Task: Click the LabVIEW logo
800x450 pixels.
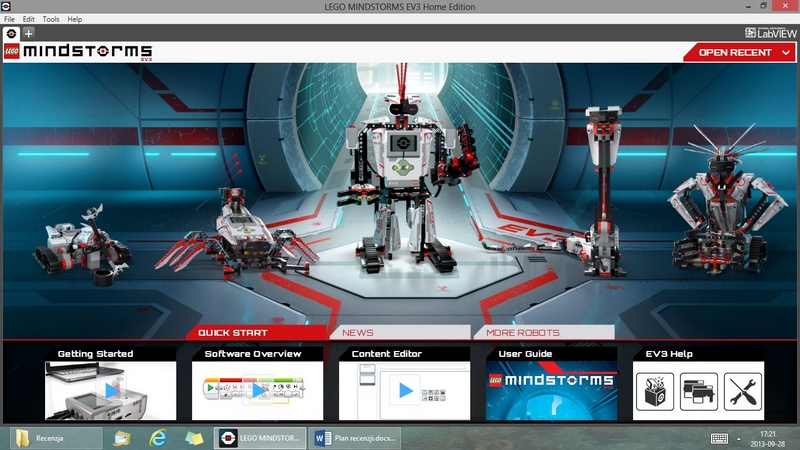Action: (770, 33)
